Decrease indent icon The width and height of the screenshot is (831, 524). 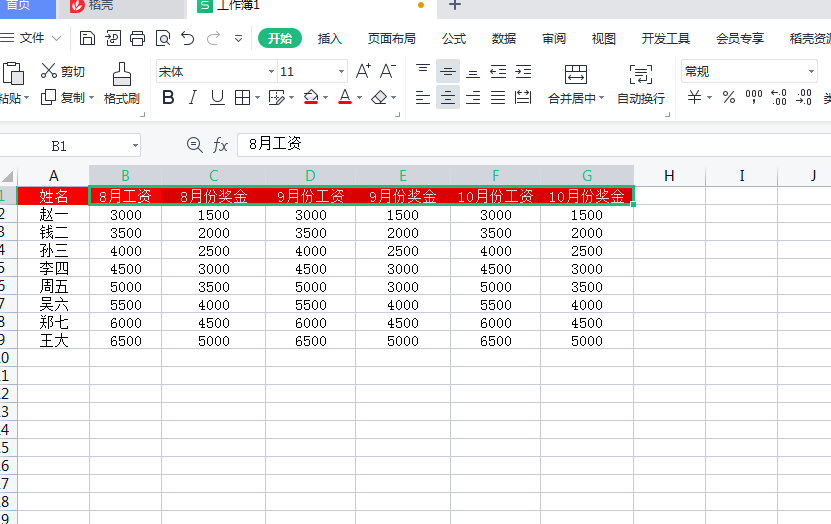[498, 71]
